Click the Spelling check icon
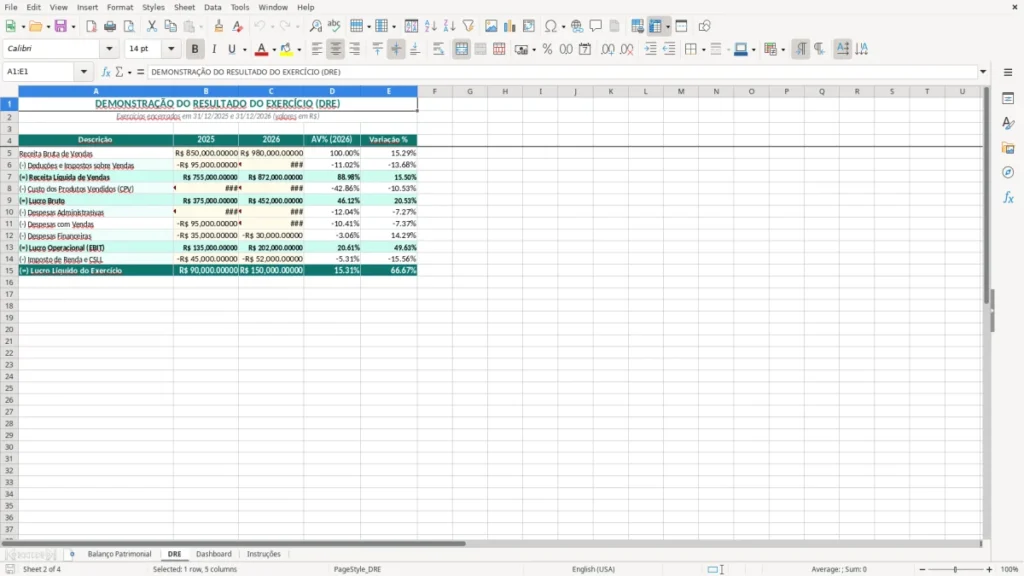The height and width of the screenshot is (576, 1024). coord(334,26)
